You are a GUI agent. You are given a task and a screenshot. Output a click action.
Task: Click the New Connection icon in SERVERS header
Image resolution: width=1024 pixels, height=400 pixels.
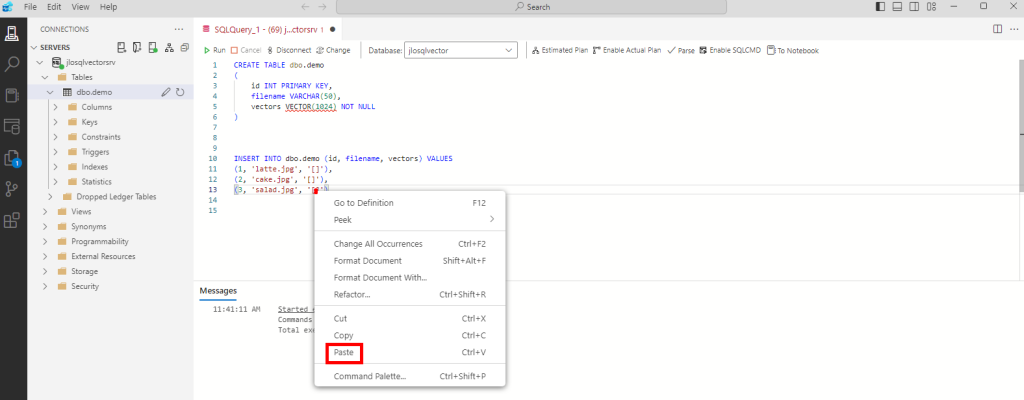pos(121,48)
